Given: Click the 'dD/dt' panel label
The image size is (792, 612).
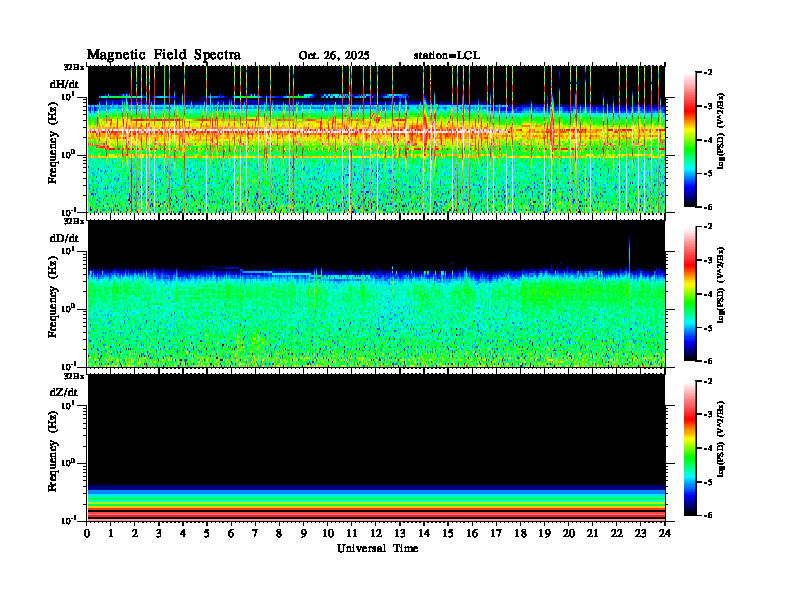Looking at the screenshot, I should pos(64,238).
